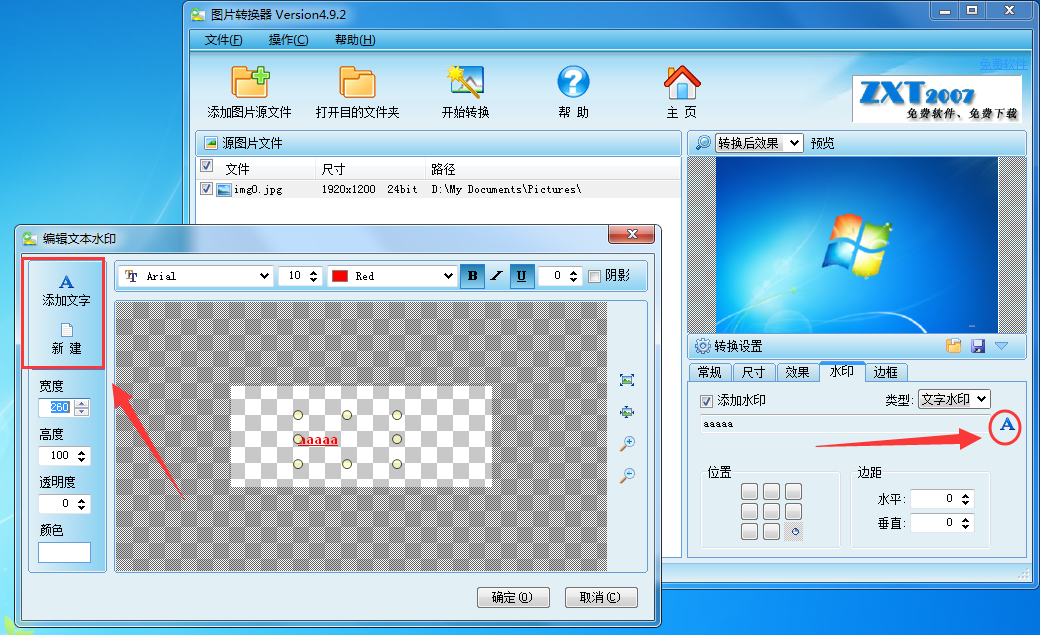1040x635 pixels.
Task: Switch to the Border (边框) tab
Action: 885,372
